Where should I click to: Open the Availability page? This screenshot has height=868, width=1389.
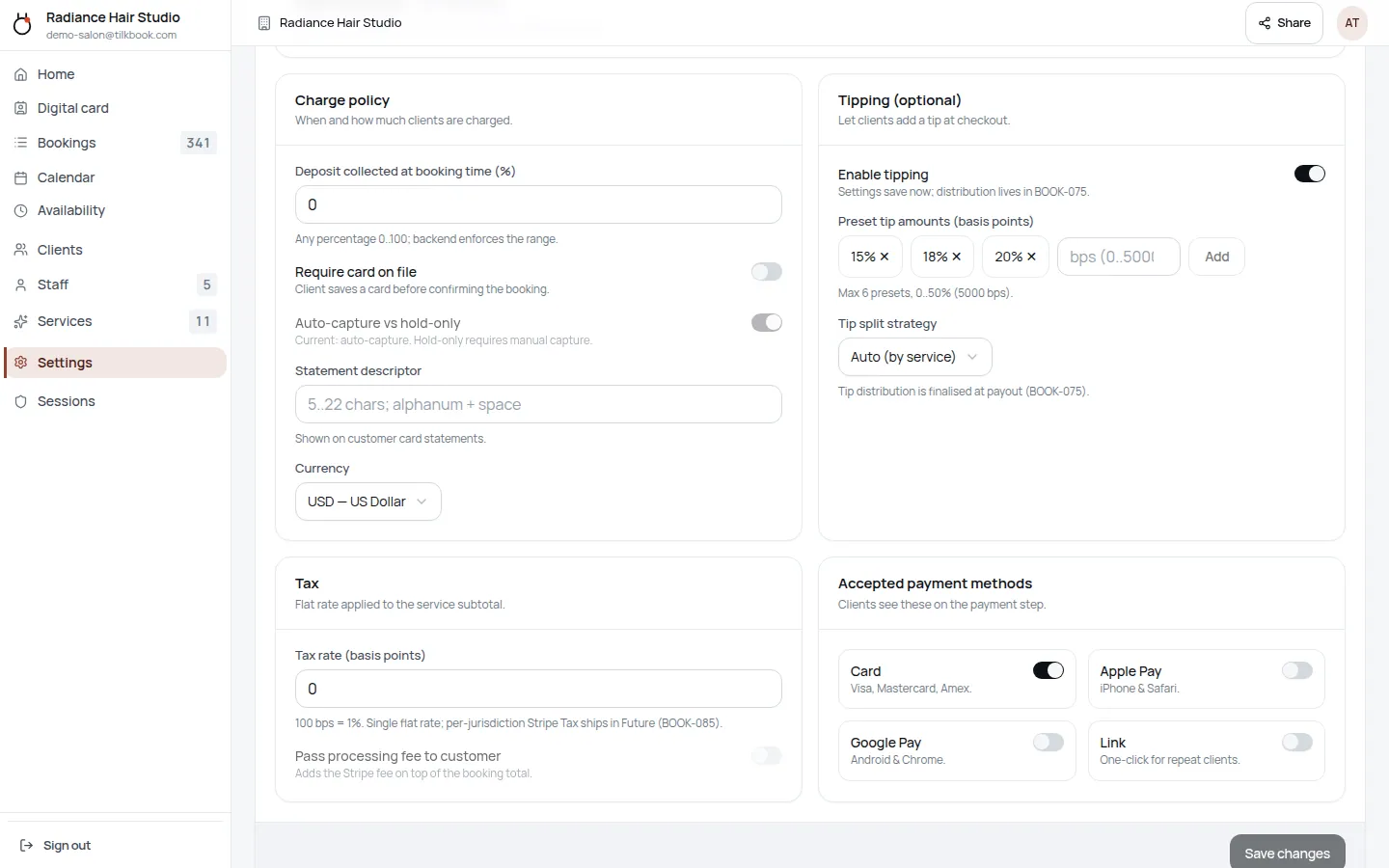(115, 210)
